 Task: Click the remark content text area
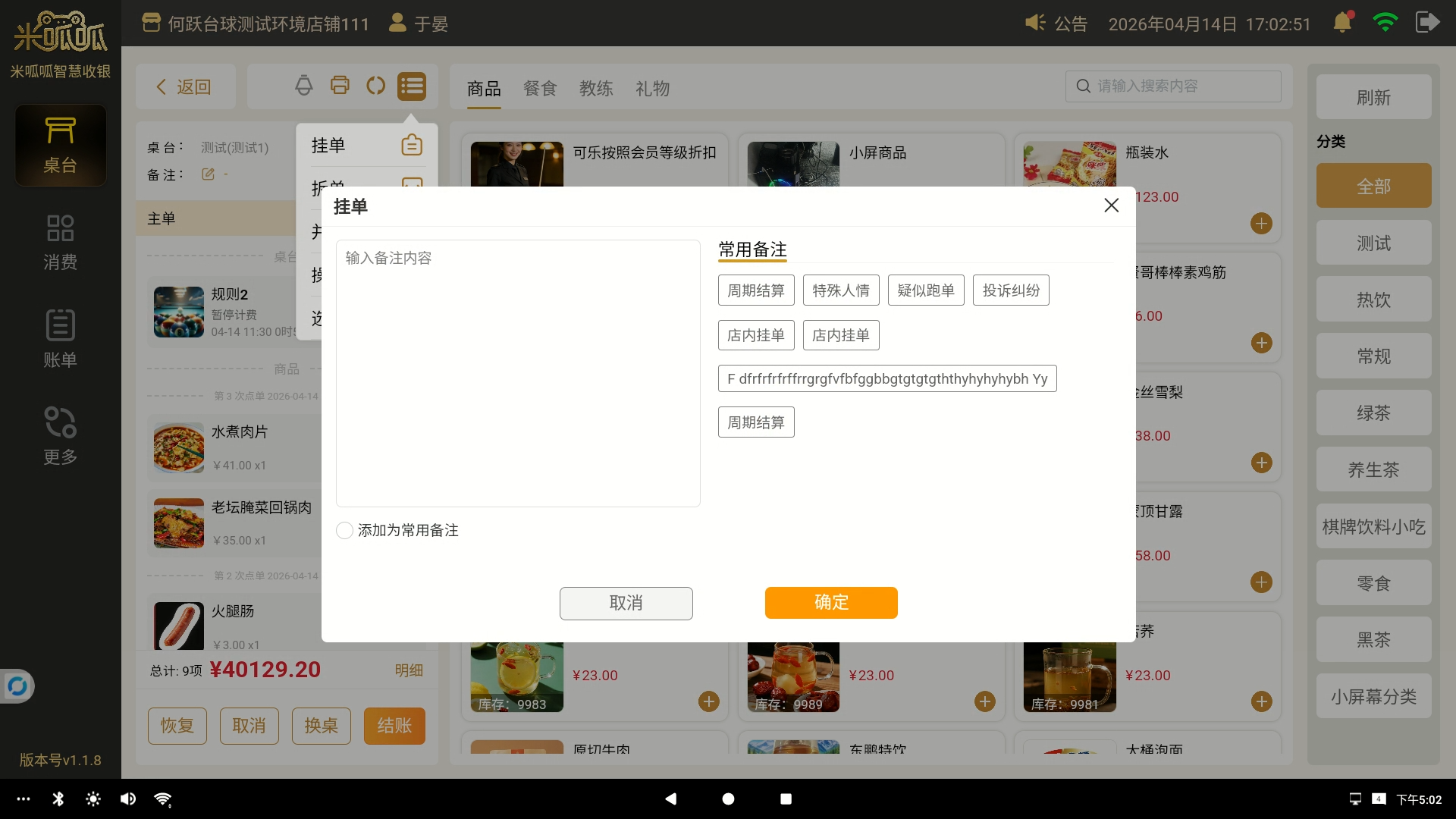pyautogui.click(x=518, y=373)
